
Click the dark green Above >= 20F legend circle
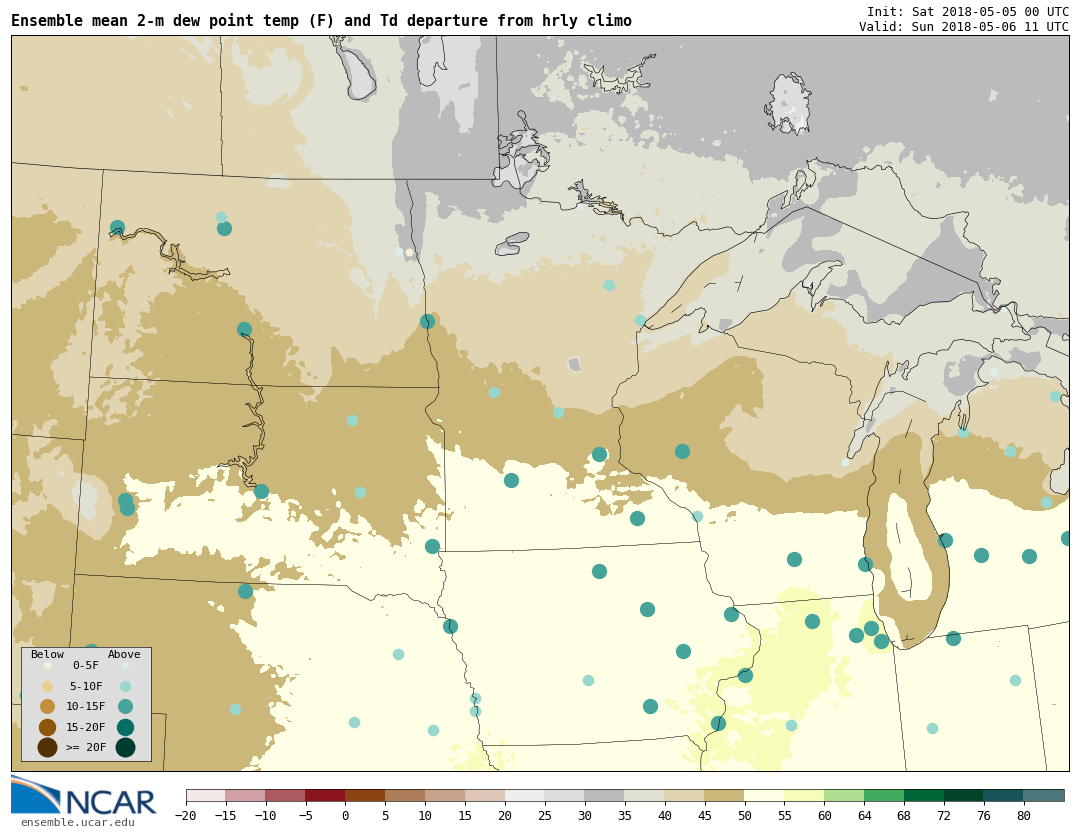click(x=125, y=747)
